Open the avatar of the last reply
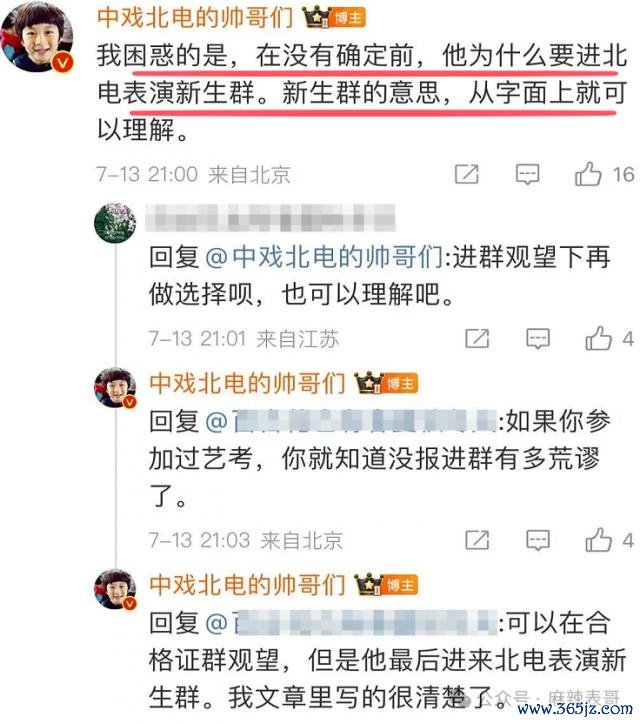The image size is (640, 724). [115, 589]
